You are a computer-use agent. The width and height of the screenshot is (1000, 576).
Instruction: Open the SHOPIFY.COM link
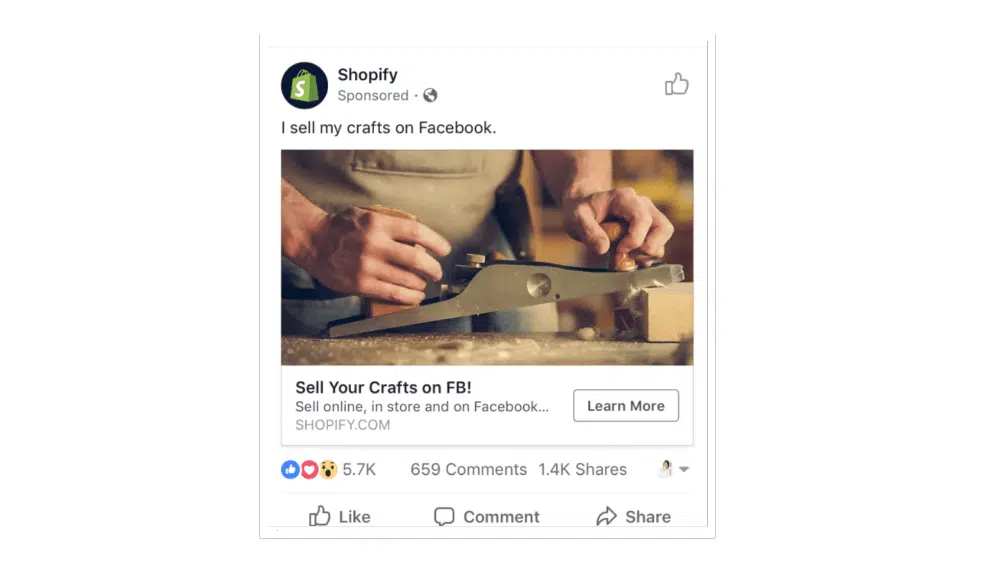(342, 425)
